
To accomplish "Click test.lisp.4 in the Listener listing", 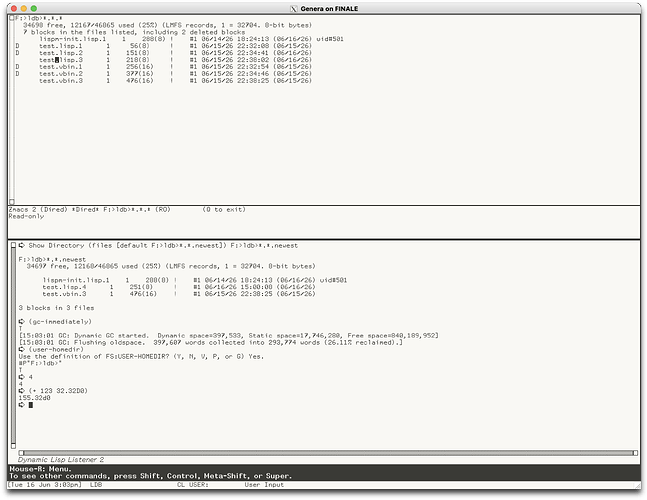I will tap(64, 287).
